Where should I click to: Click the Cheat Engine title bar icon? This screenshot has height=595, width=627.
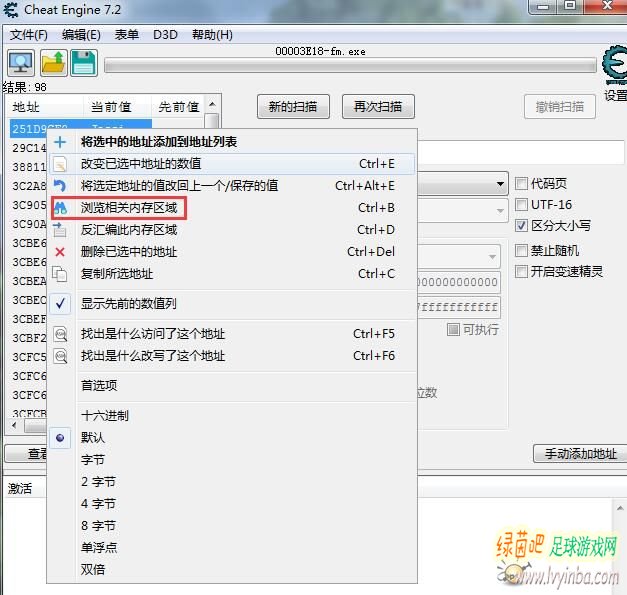[11, 10]
